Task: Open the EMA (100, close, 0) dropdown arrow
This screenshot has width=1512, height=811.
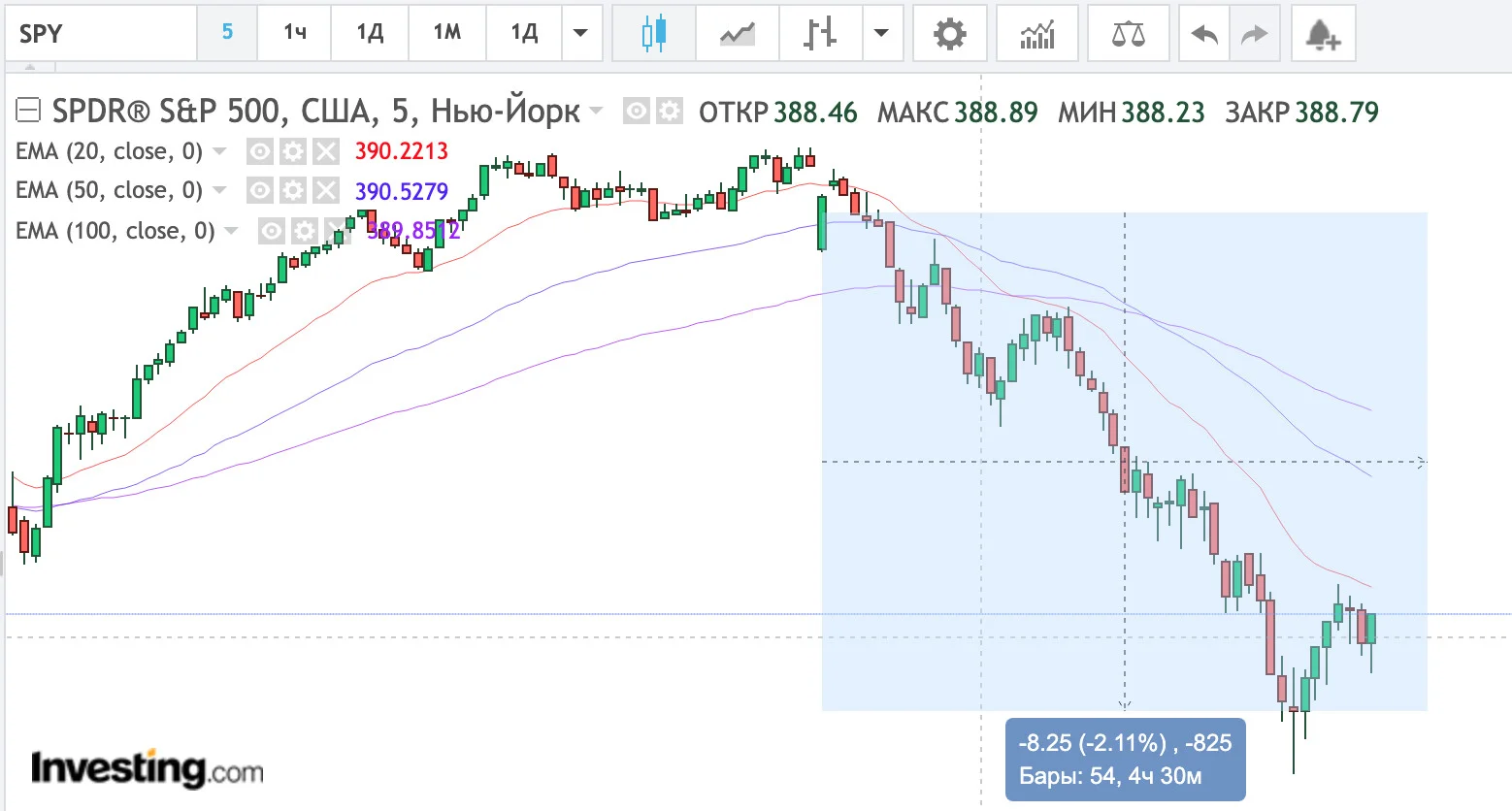Action: coord(231,231)
